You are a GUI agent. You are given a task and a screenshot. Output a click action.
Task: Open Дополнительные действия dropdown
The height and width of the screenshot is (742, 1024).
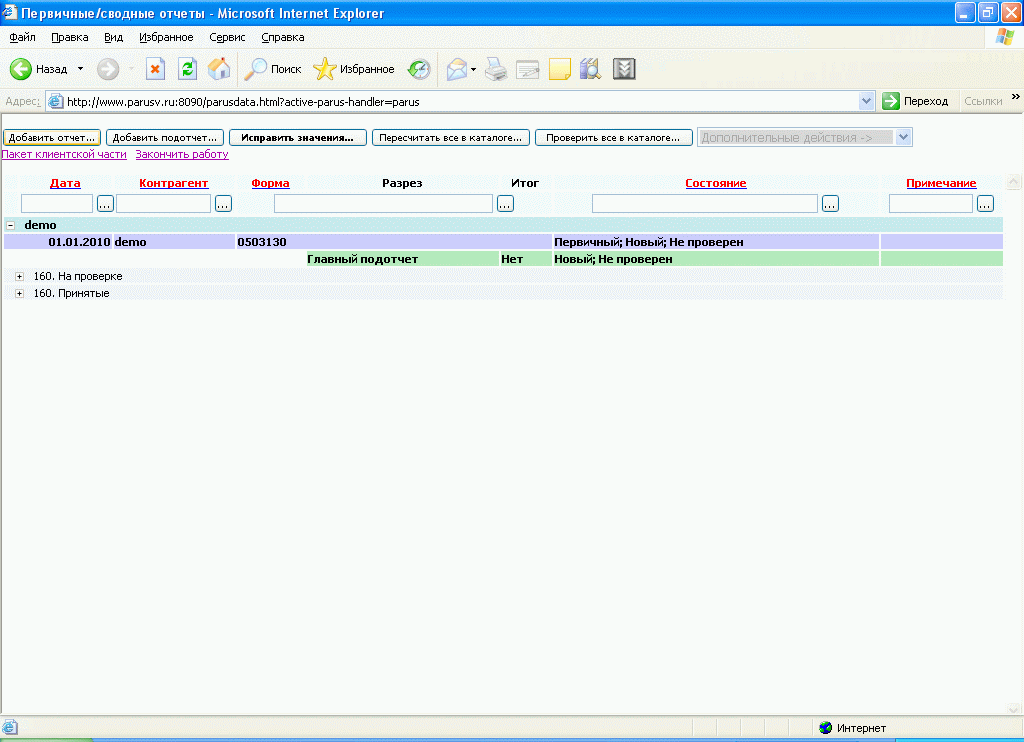805,137
